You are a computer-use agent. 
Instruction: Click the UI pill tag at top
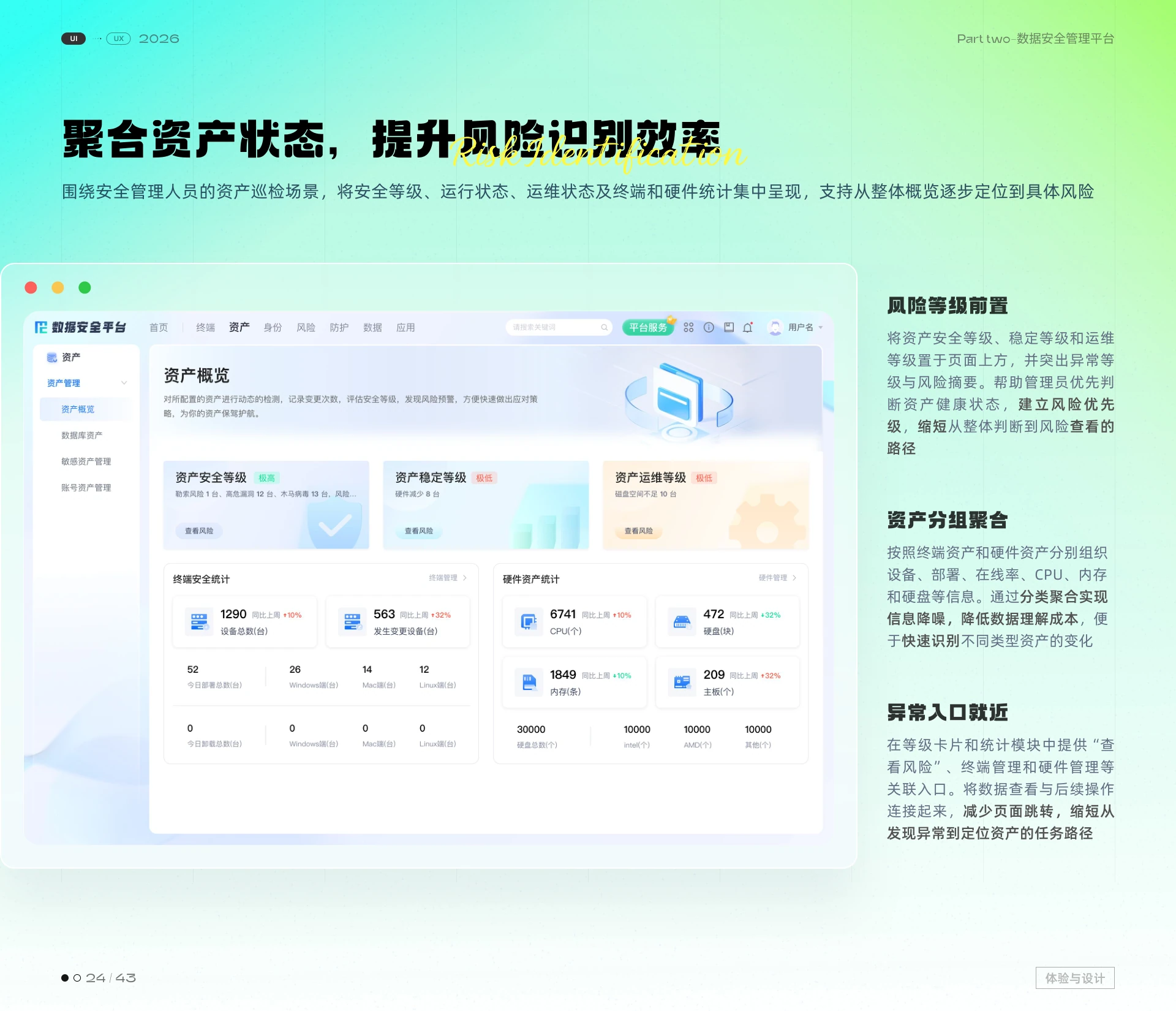[73, 39]
